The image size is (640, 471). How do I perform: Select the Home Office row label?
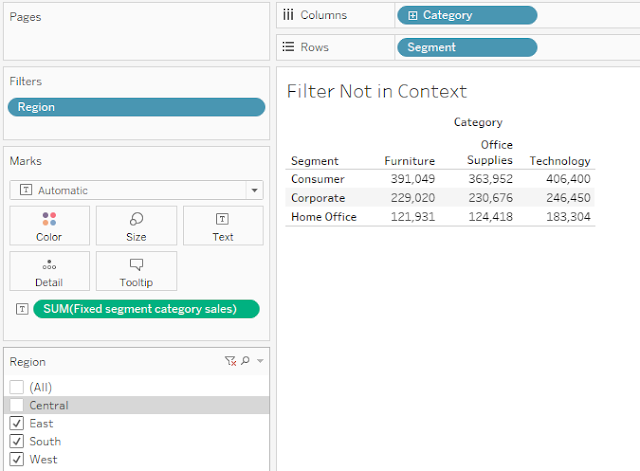coord(324,217)
